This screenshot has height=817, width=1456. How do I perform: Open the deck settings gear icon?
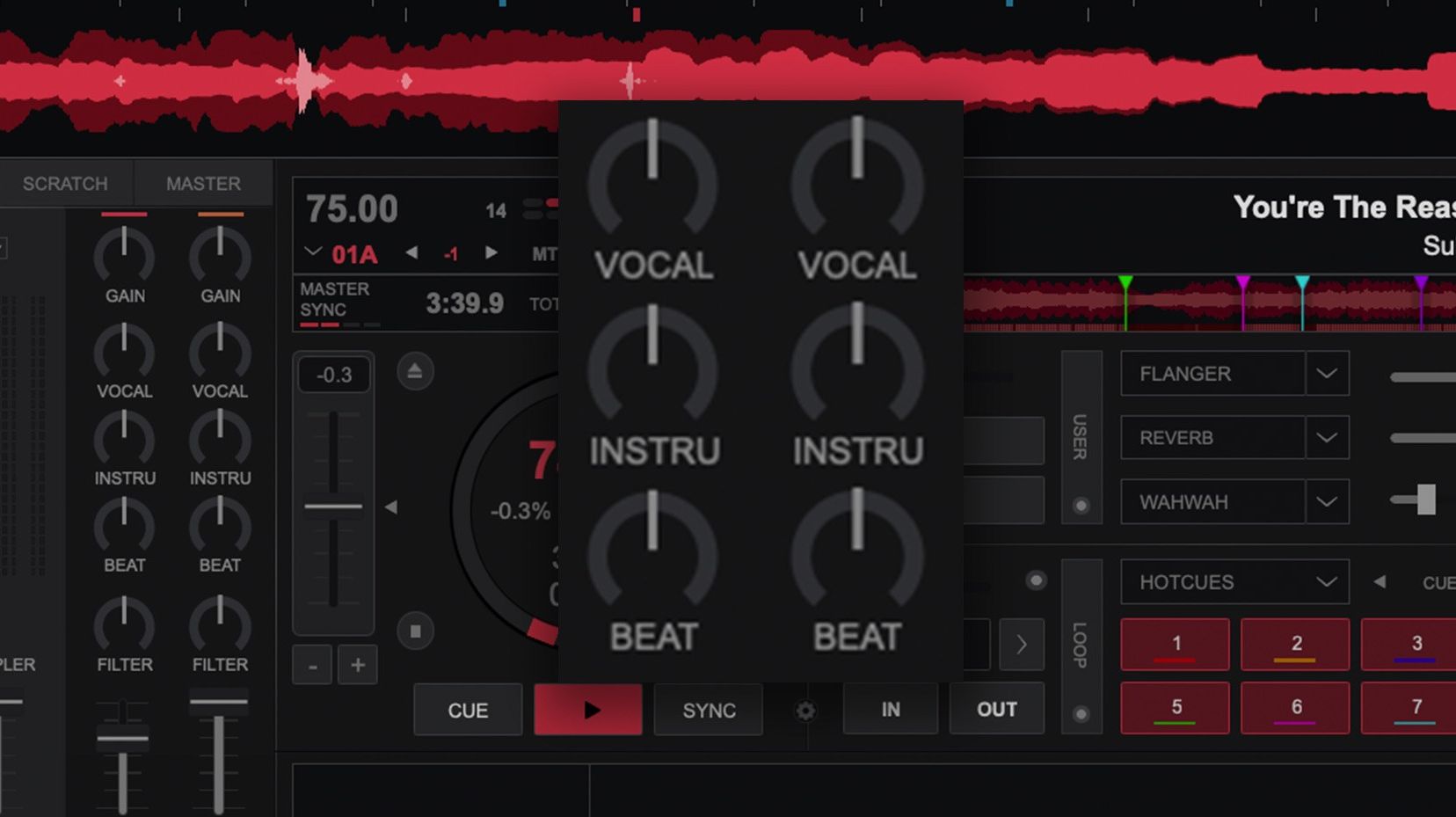(x=805, y=710)
